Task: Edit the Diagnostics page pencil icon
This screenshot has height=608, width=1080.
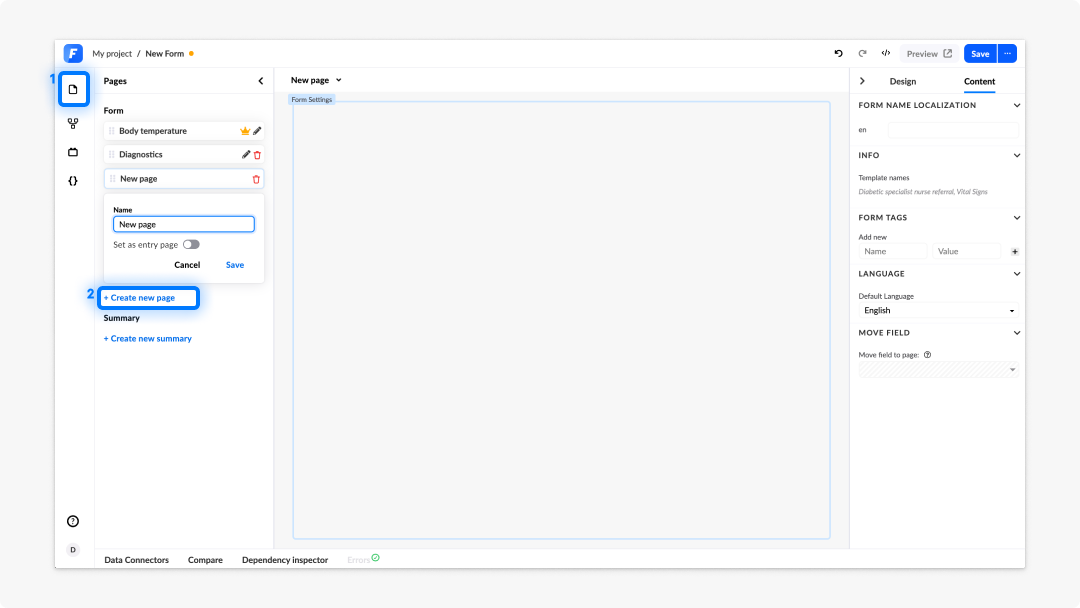Action: tap(246, 154)
